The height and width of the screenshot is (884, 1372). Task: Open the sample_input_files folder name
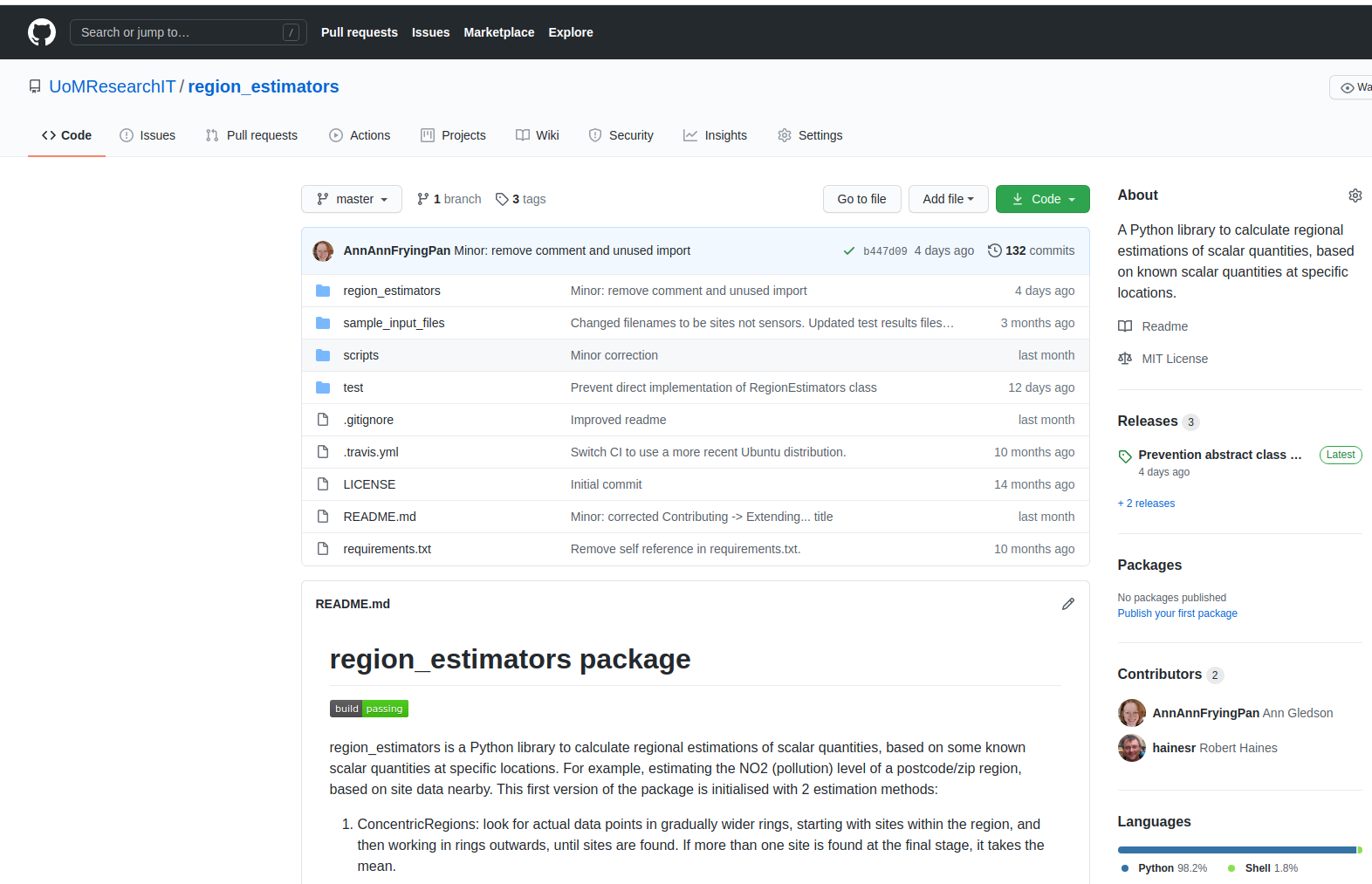pos(394,323)
